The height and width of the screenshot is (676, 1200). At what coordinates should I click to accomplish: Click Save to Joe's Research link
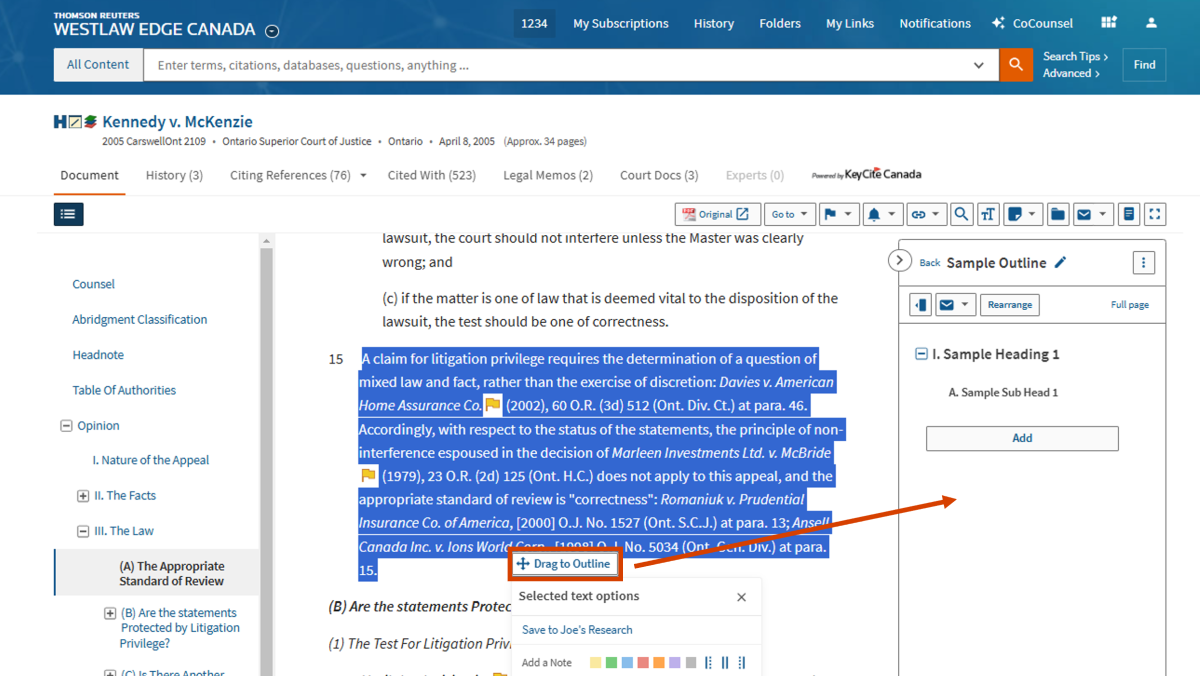click(577, 630)
